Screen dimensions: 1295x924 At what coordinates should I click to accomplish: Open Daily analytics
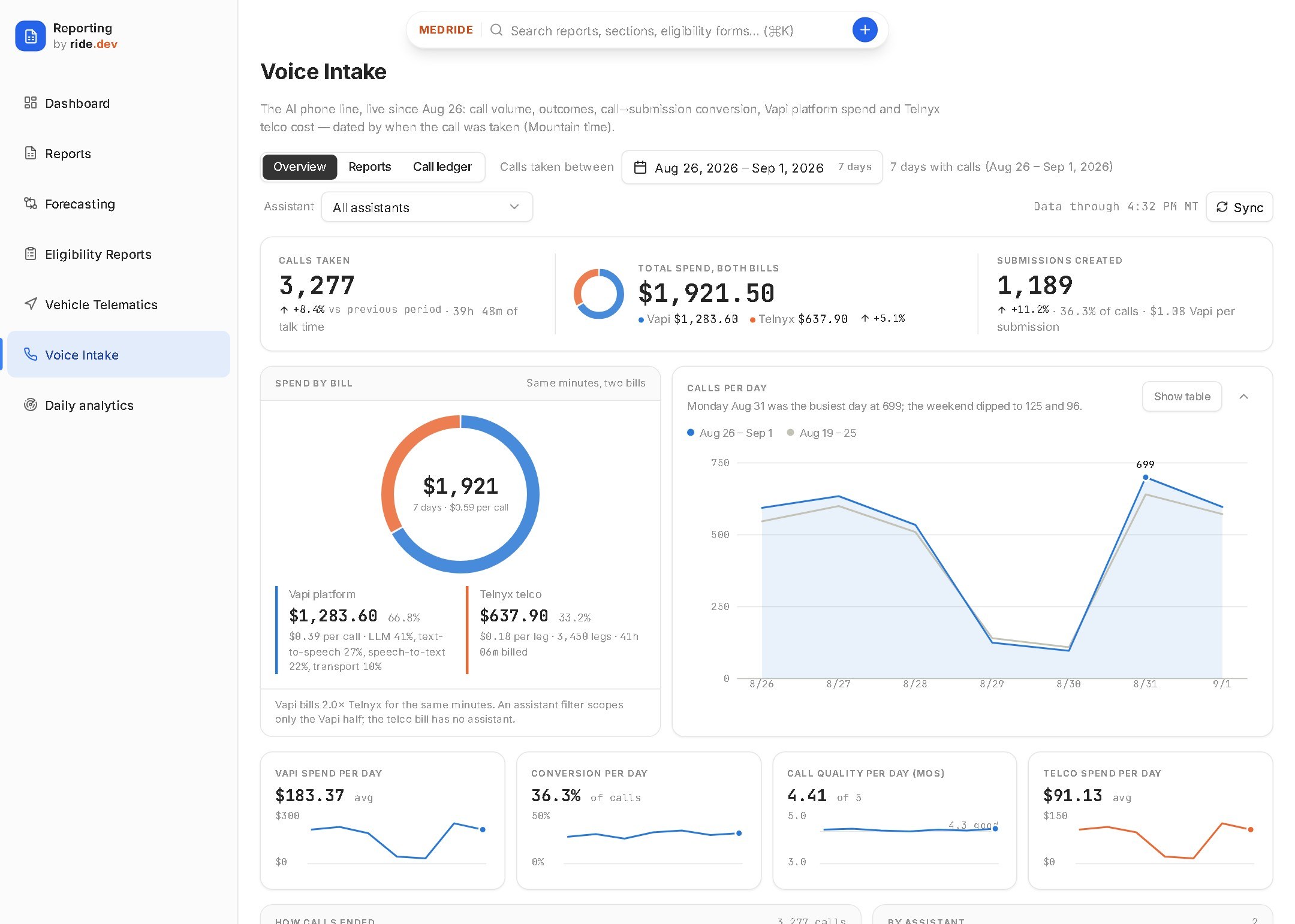tap(119, 405)
